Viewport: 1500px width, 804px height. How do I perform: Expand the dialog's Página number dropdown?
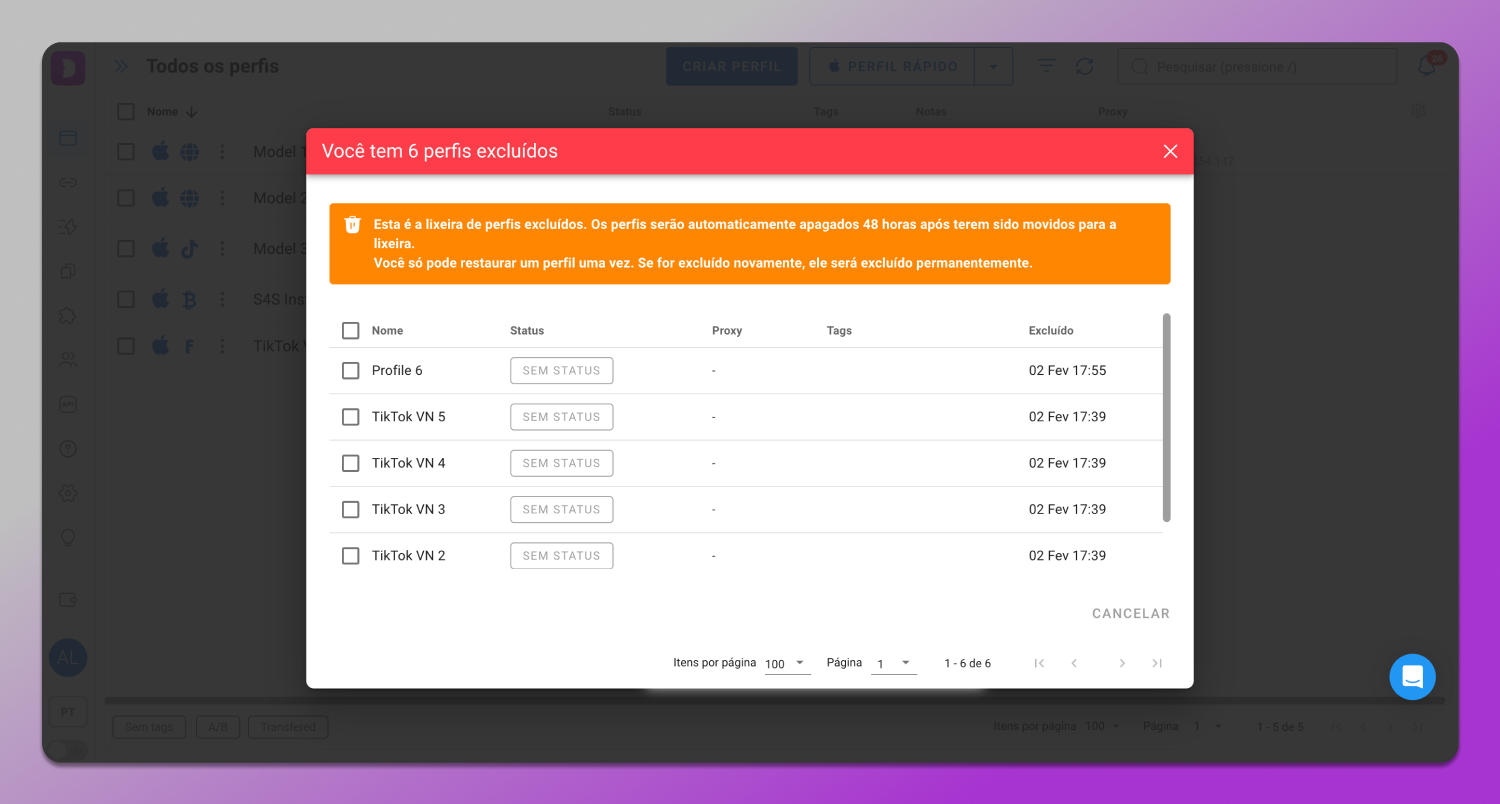pyautogui.click(x=893, y=664)
